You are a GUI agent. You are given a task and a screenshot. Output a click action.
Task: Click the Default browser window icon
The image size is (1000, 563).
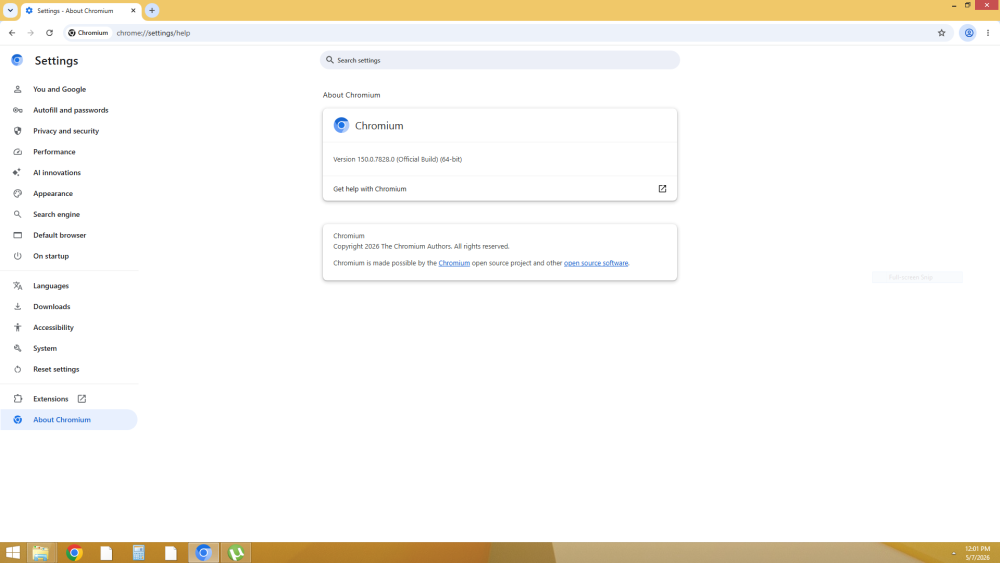click(x=17, y=235)
